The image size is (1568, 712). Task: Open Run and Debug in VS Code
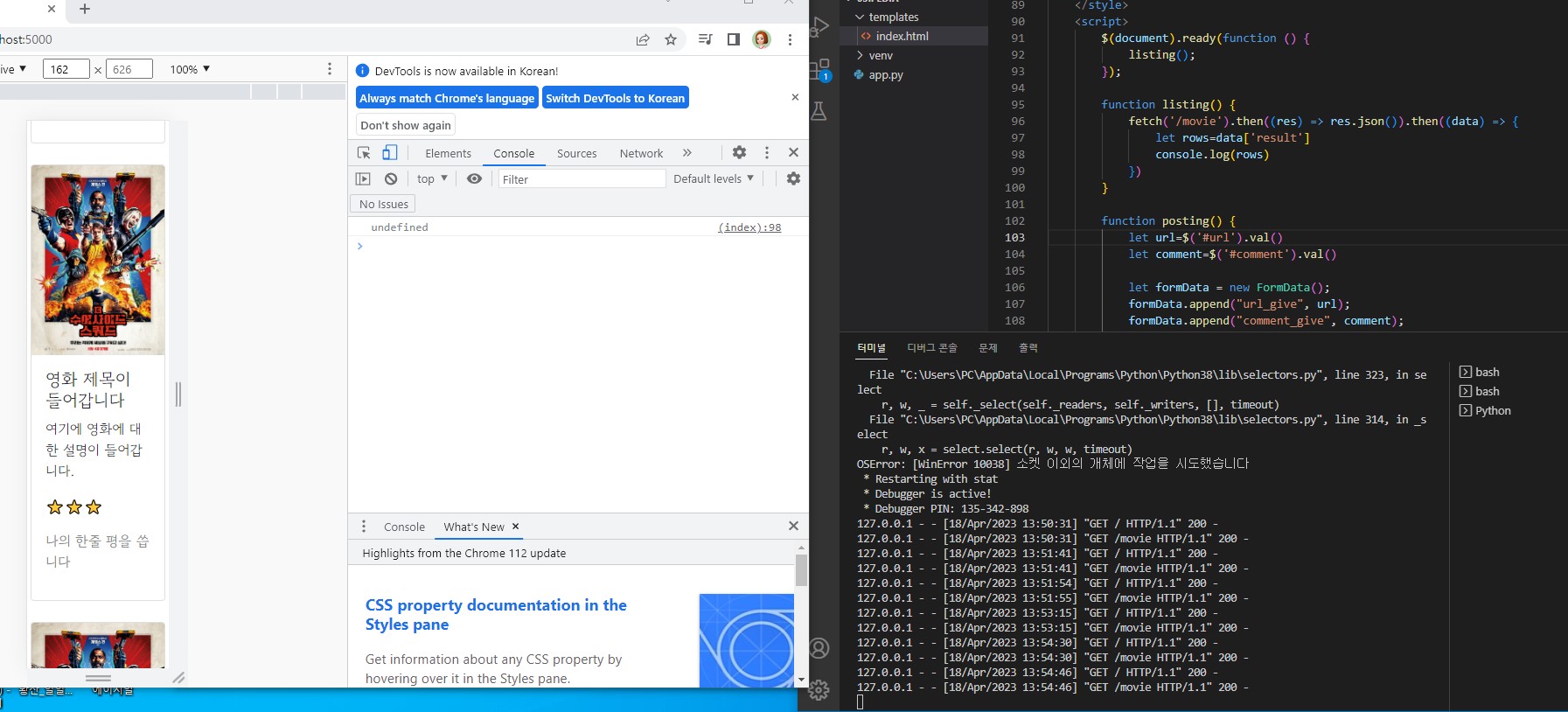[x=819, y=28]
